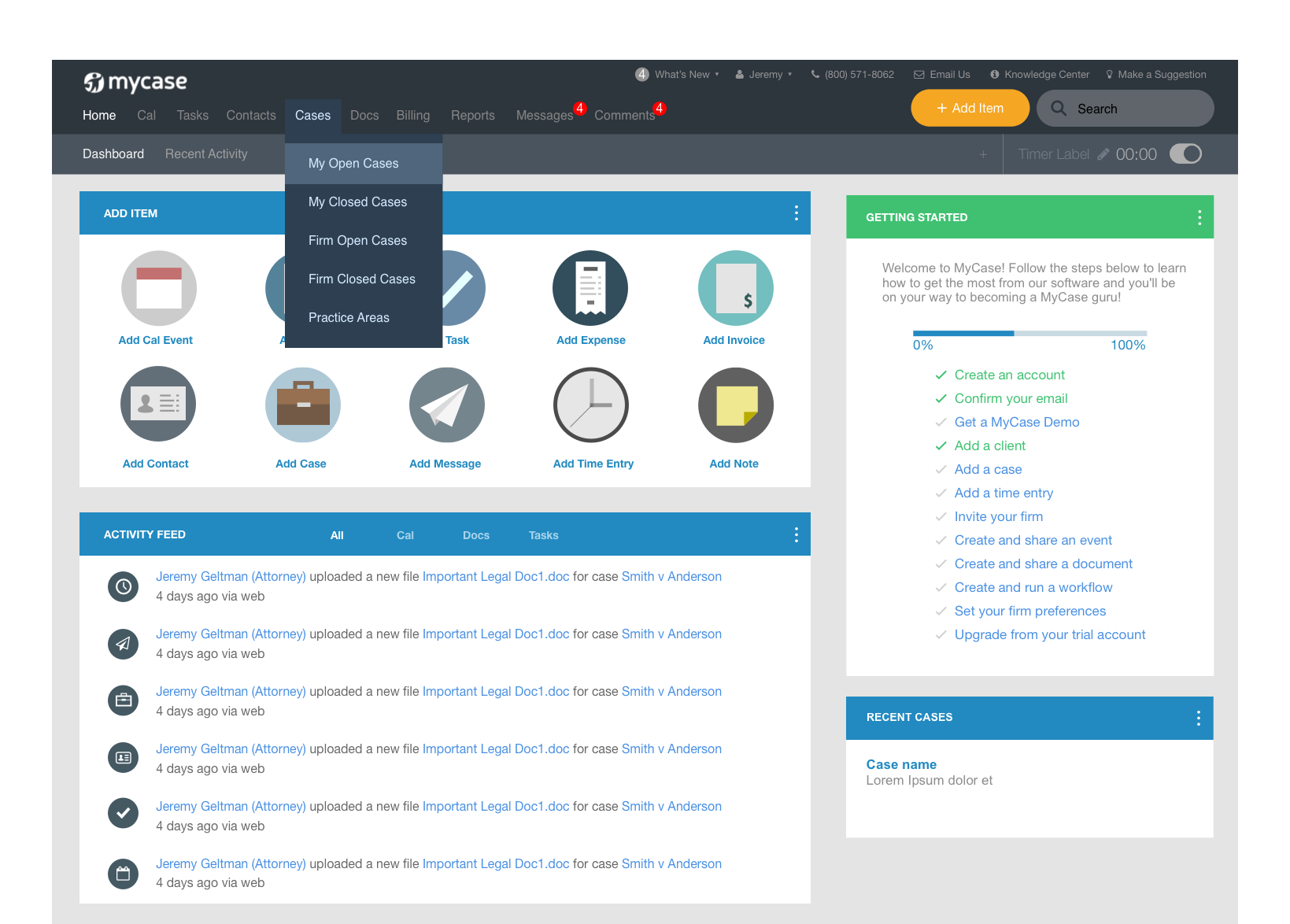Open the Case name link in Recent Cases

pos(901,765)
